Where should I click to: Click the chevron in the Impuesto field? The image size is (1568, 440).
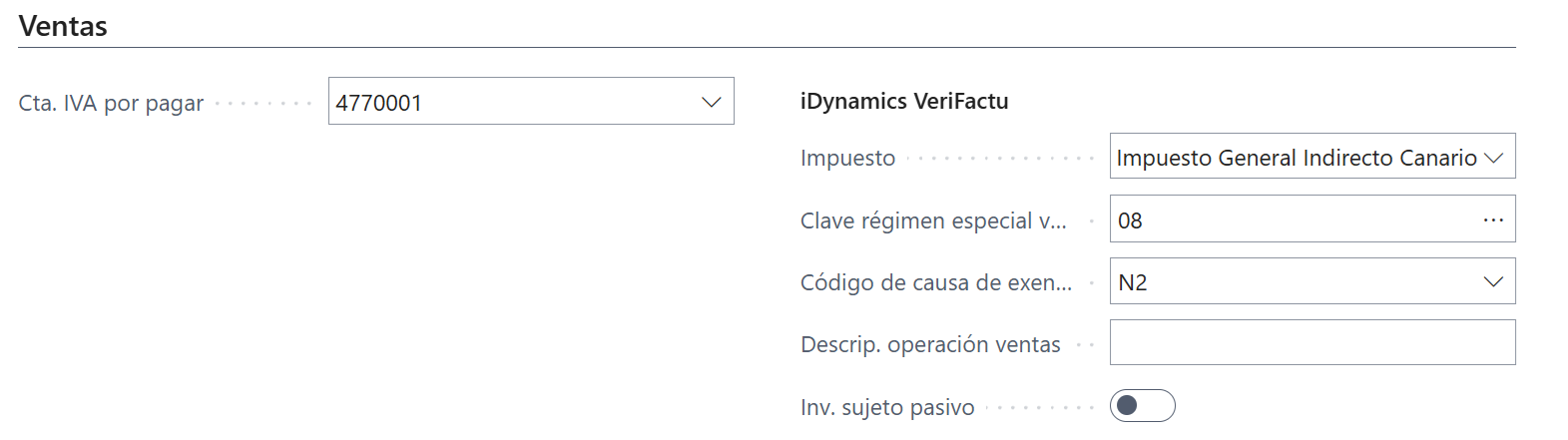pos(1493,158)
